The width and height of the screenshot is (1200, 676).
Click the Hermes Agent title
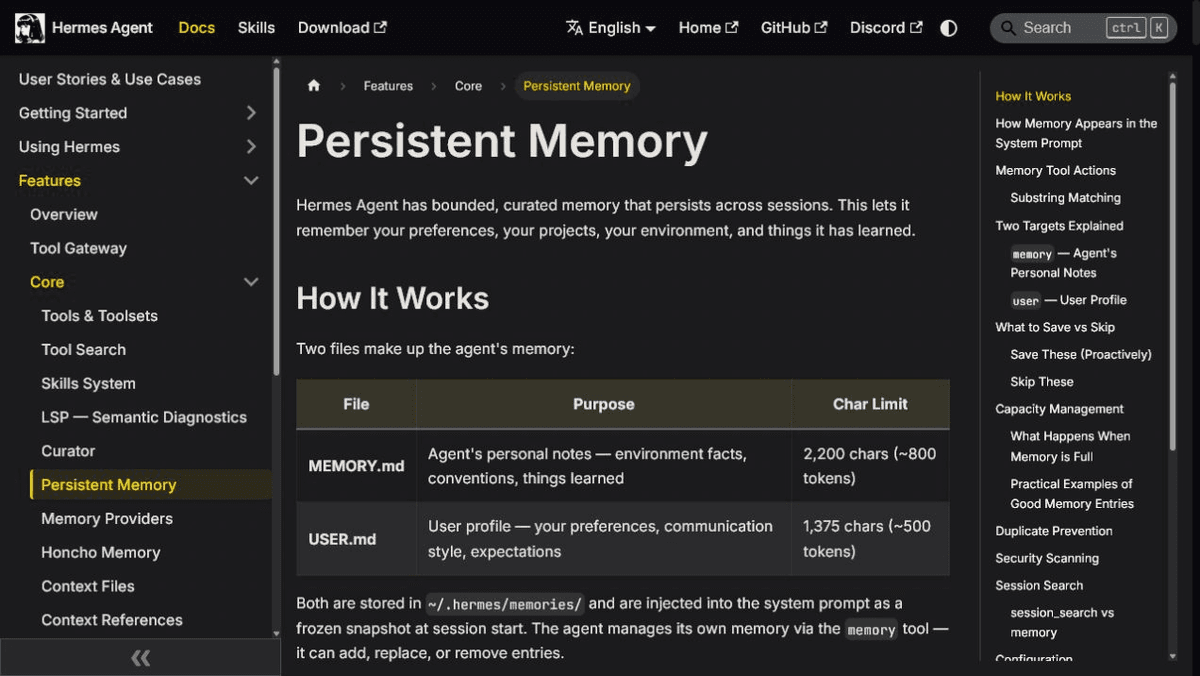(x=102, y=28)
